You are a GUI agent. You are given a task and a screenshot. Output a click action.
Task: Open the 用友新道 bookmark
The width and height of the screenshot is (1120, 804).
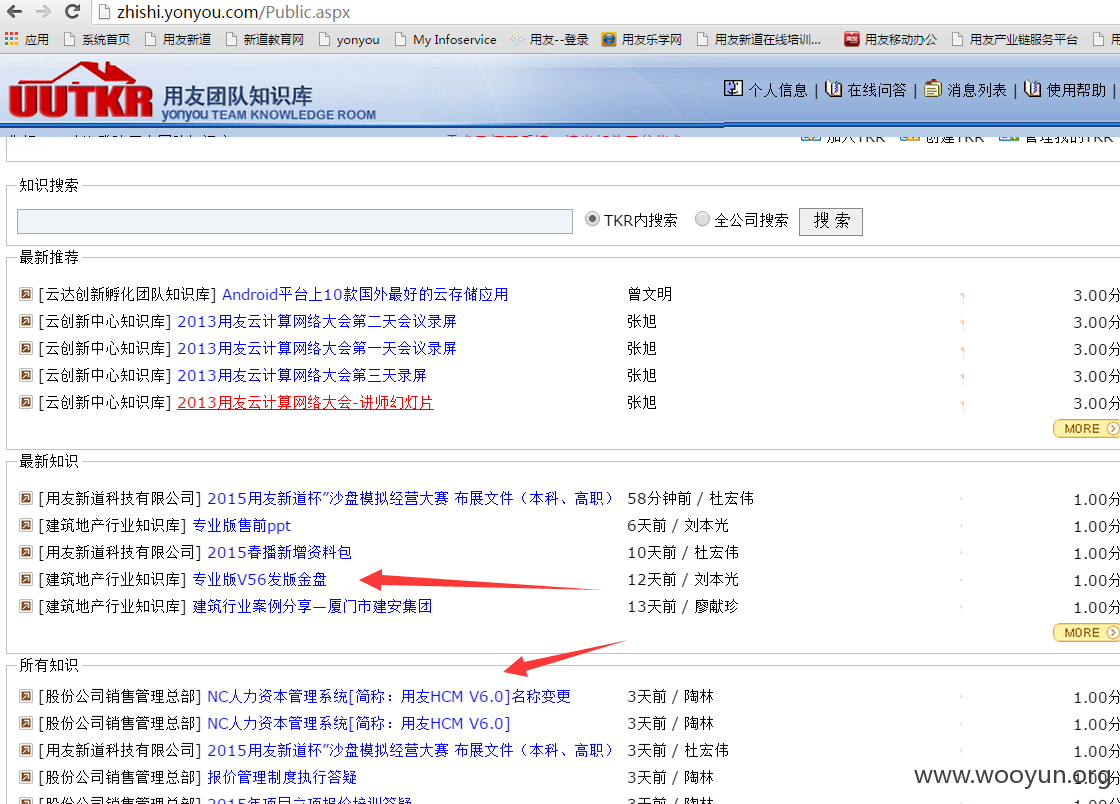pos(178,39)
